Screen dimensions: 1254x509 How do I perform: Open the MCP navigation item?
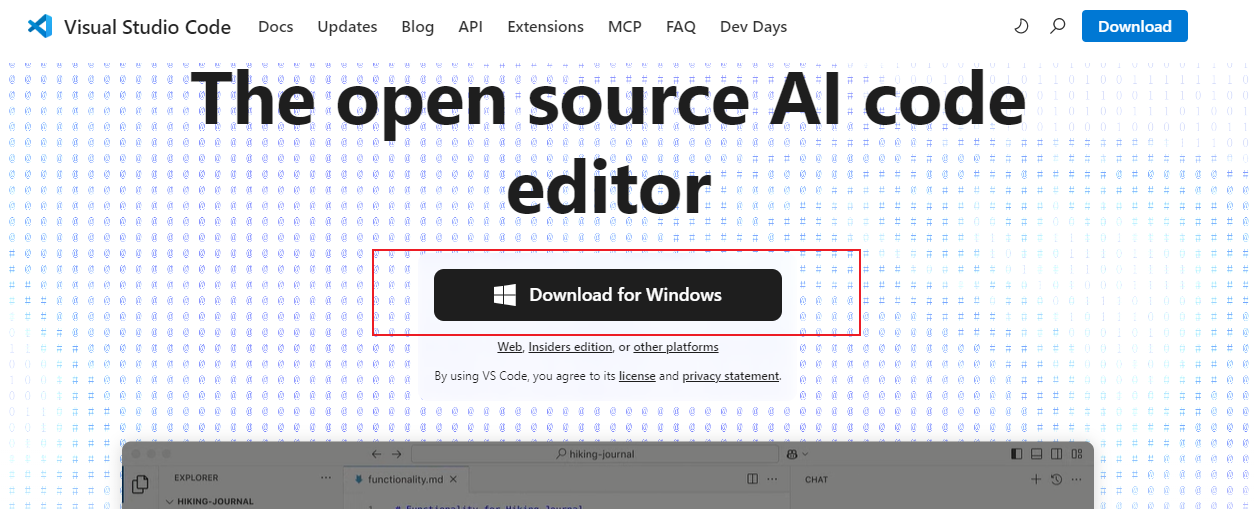point(624,27)
